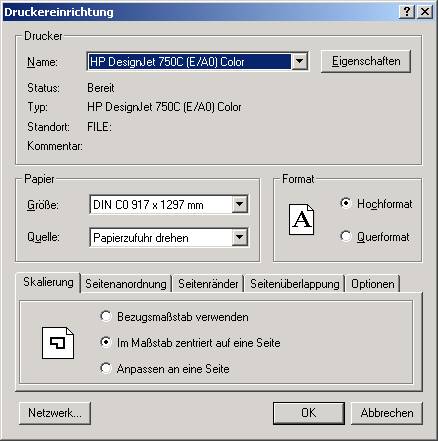Confirm with the OK button
The image size is (438, 441).
309,413
